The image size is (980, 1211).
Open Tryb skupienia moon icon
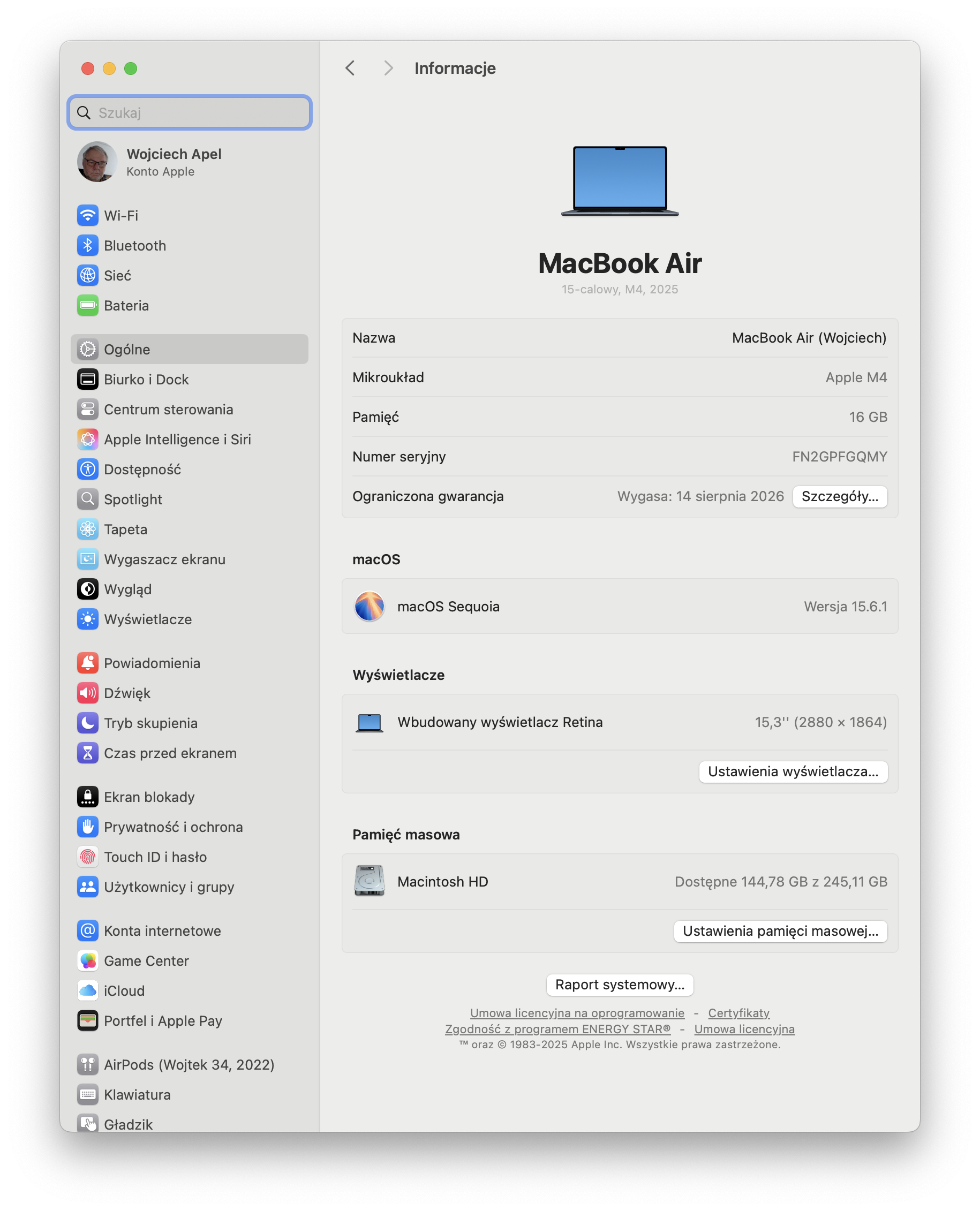87,723
